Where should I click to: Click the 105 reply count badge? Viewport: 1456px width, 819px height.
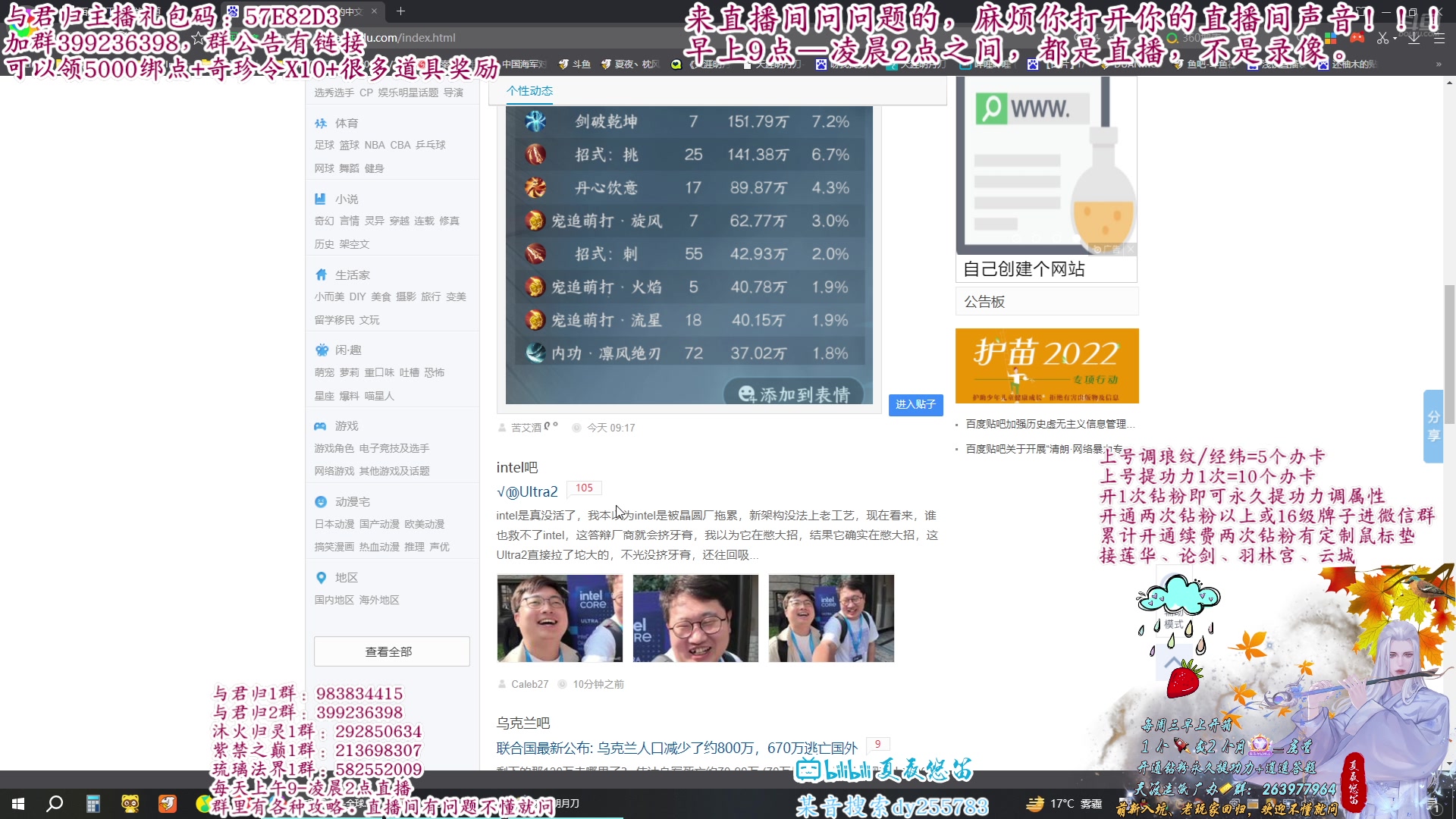click(584, 488)
